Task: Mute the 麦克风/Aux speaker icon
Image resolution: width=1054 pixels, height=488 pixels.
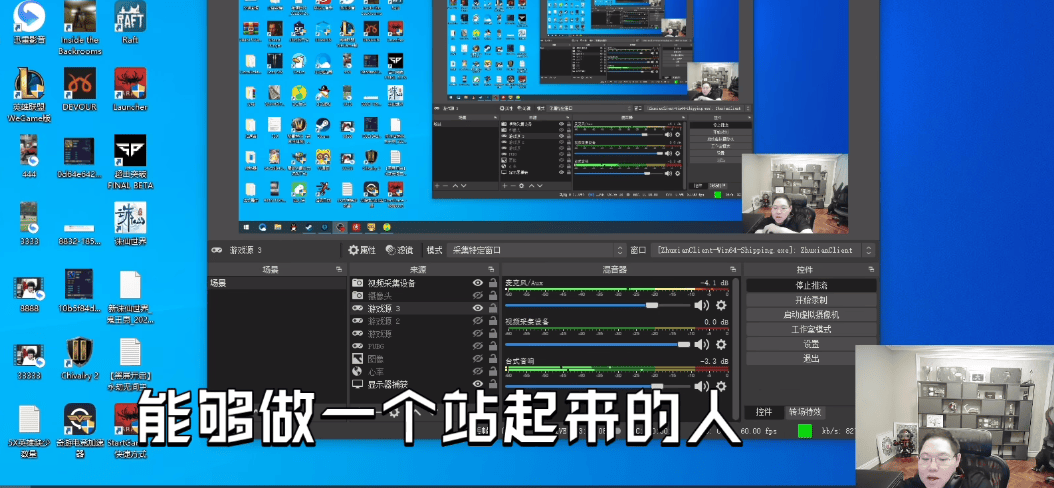Action: click(702, 305)
